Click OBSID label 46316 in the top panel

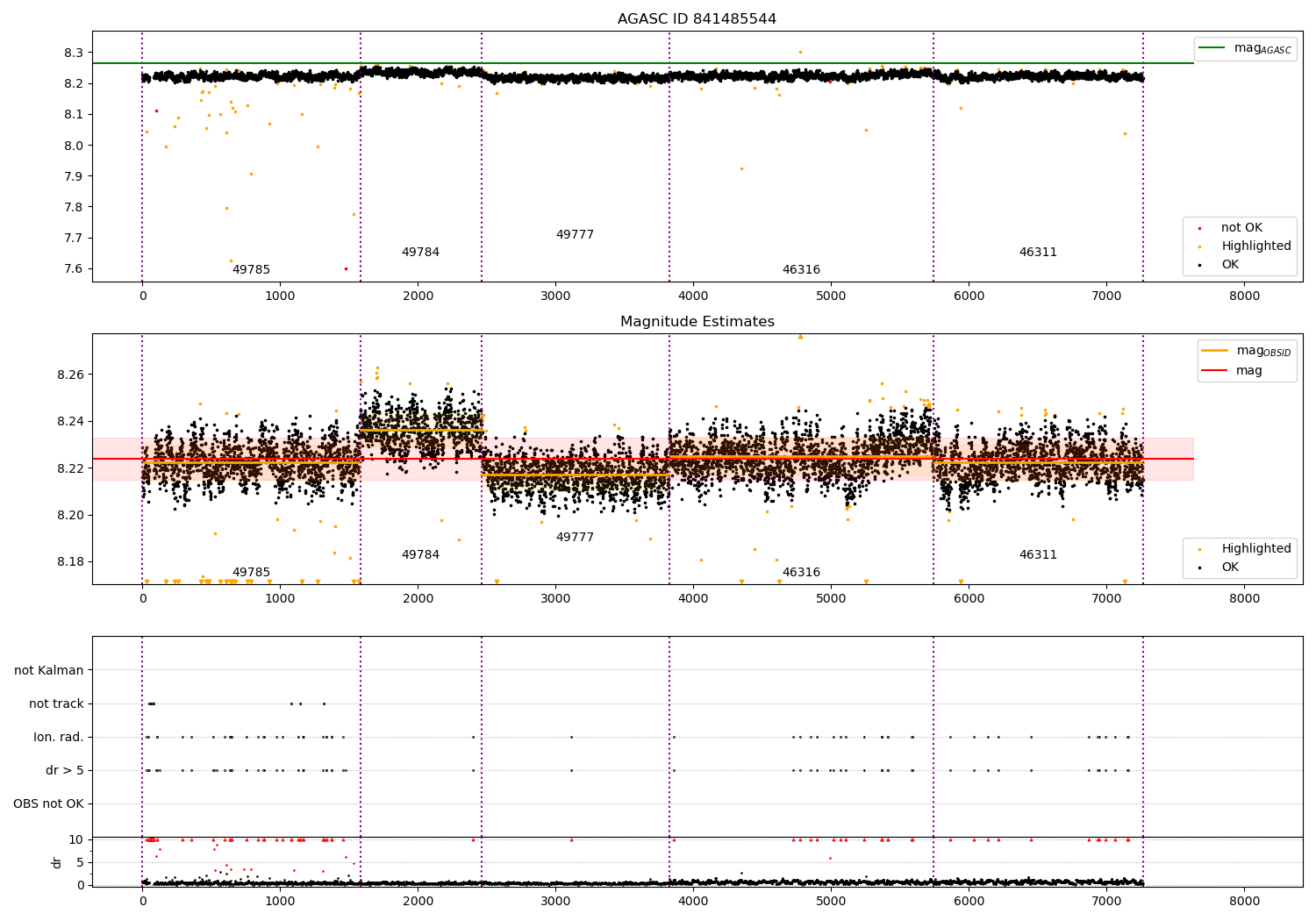coord(801,270)
